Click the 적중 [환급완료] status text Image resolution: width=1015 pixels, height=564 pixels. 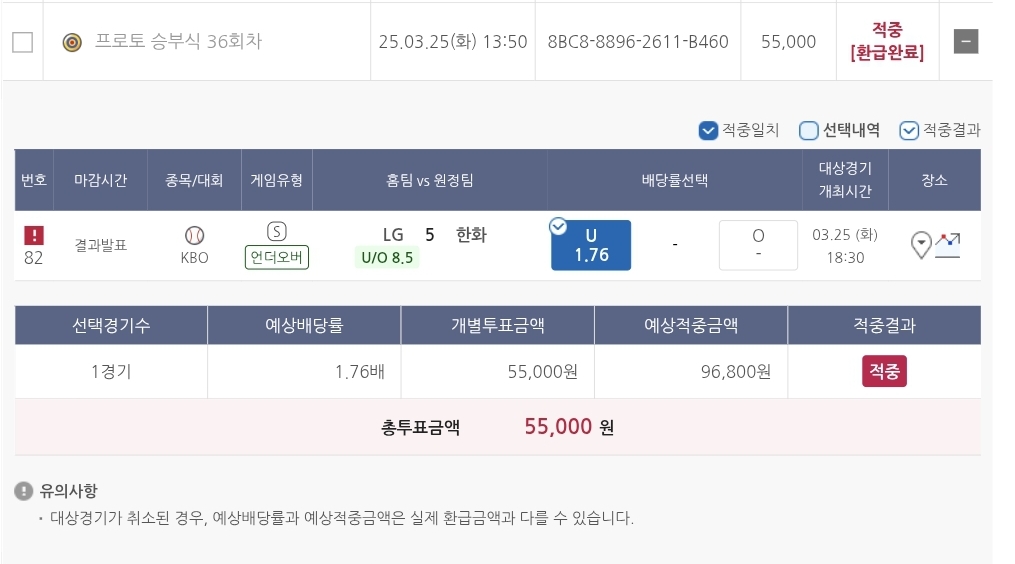887,42
